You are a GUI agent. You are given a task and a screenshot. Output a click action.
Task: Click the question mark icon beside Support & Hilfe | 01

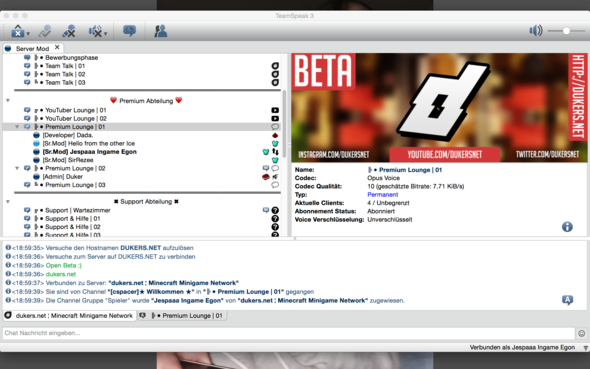[275, 219]
